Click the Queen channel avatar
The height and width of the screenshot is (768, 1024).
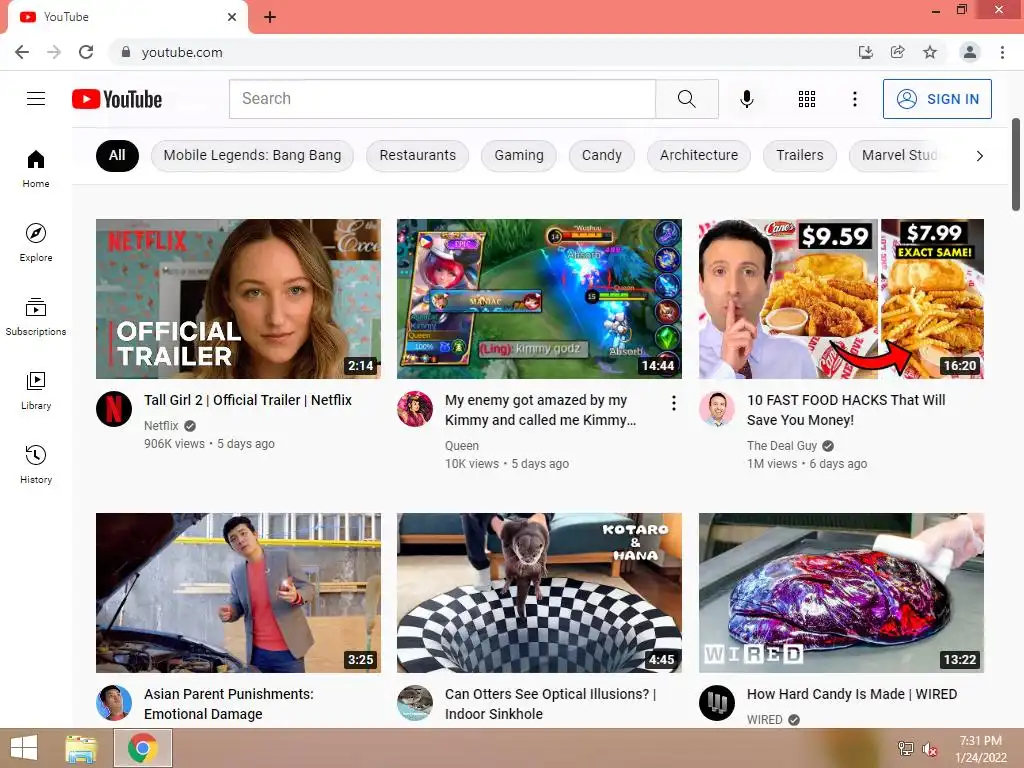(x=415, y=409)
